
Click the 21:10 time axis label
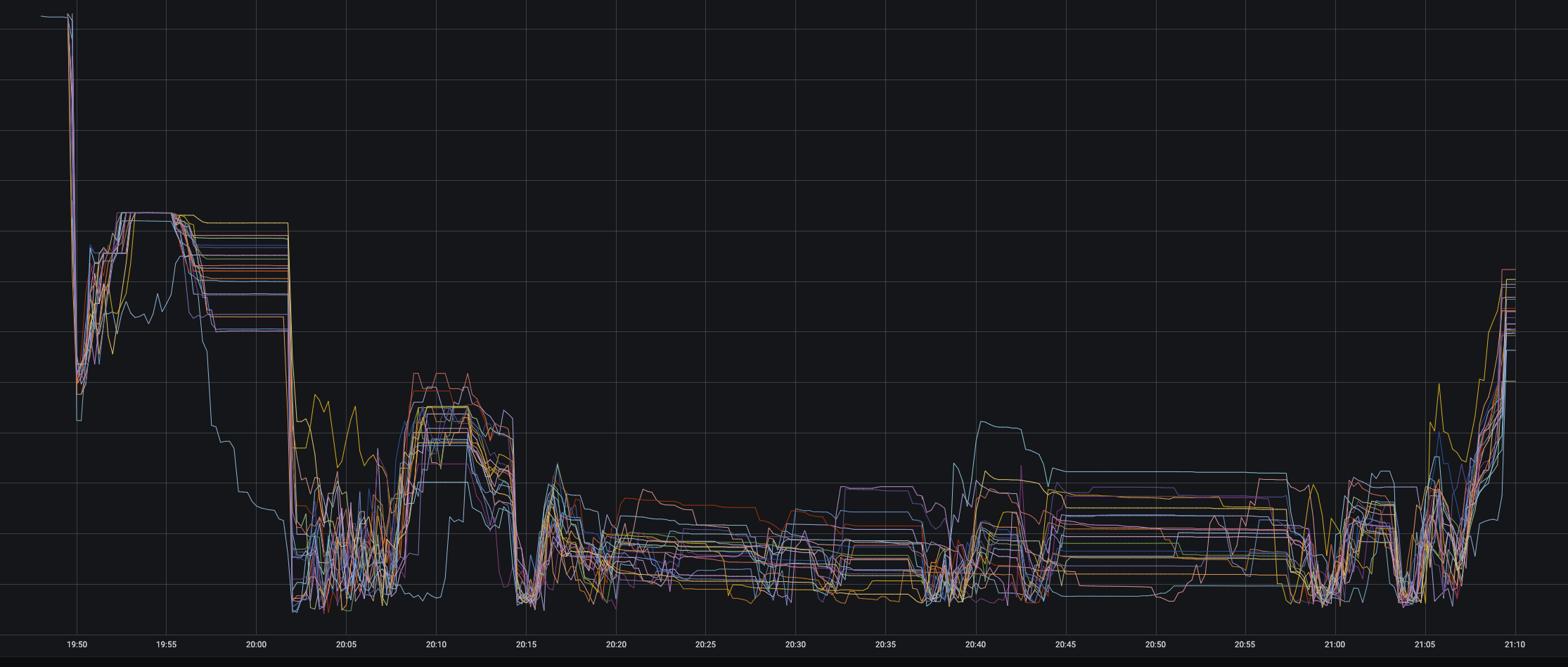[1515, 644]
